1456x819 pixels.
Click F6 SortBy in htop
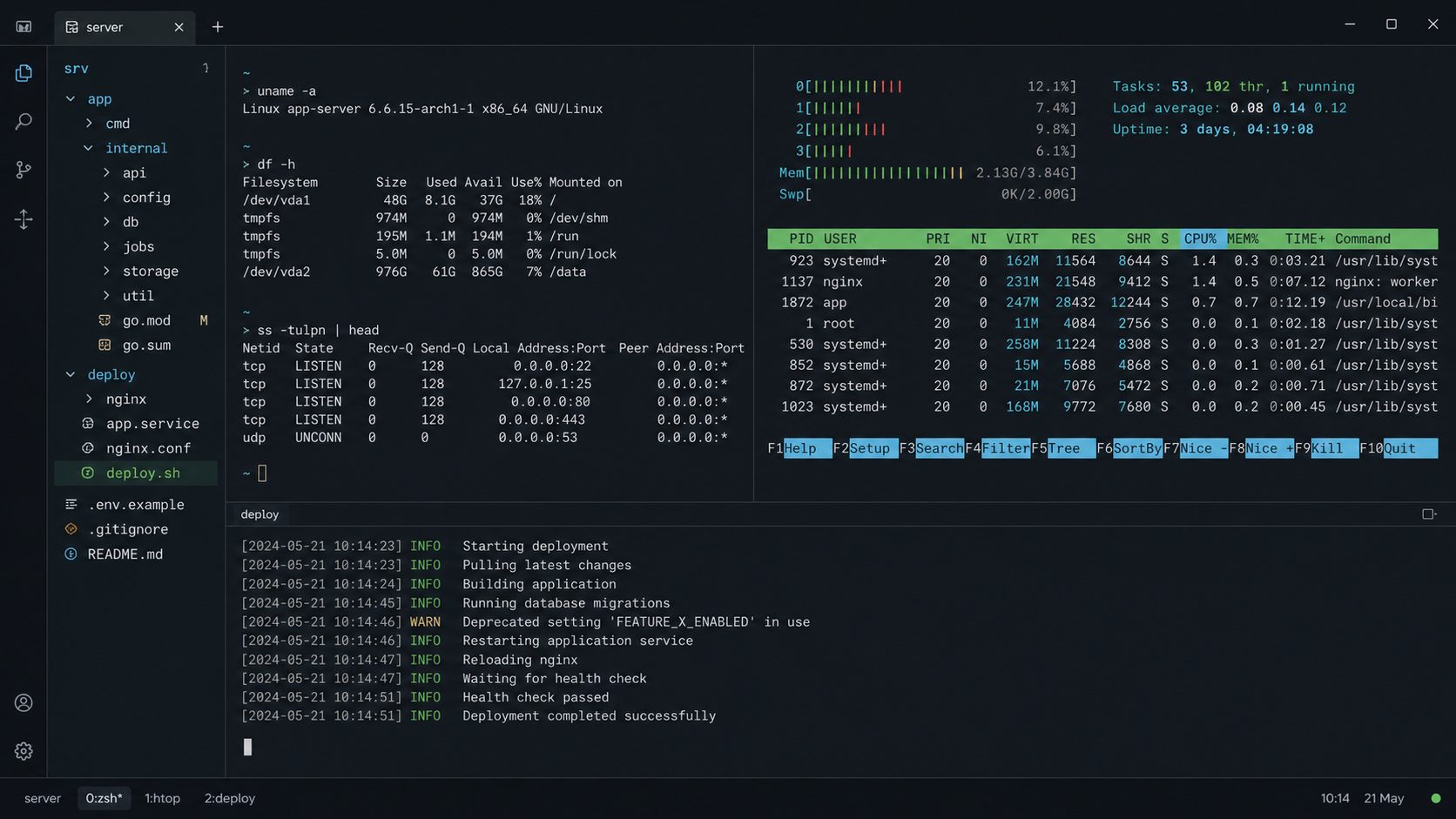pos(1129,448)
